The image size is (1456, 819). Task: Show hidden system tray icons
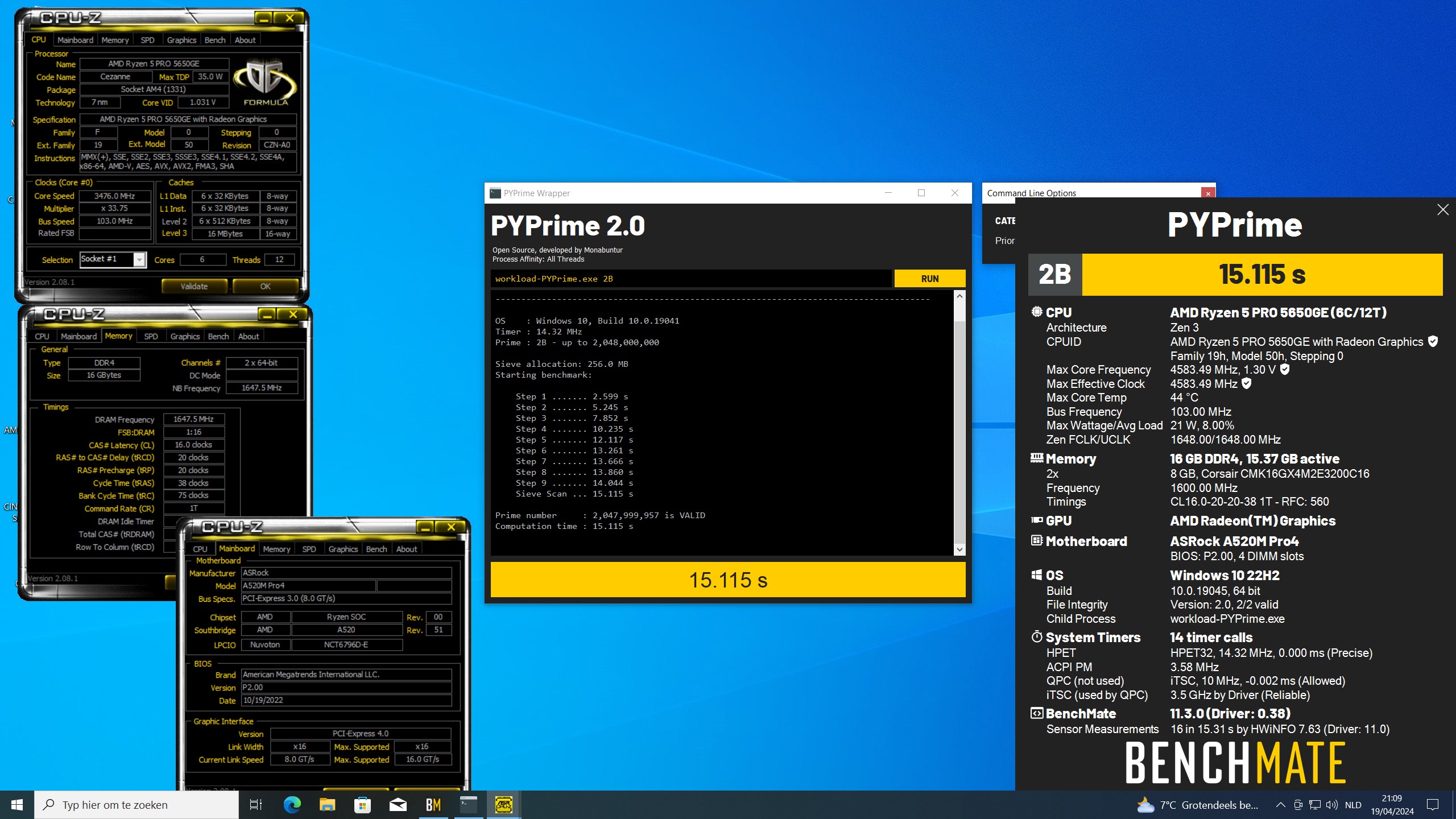point(1280,805)
